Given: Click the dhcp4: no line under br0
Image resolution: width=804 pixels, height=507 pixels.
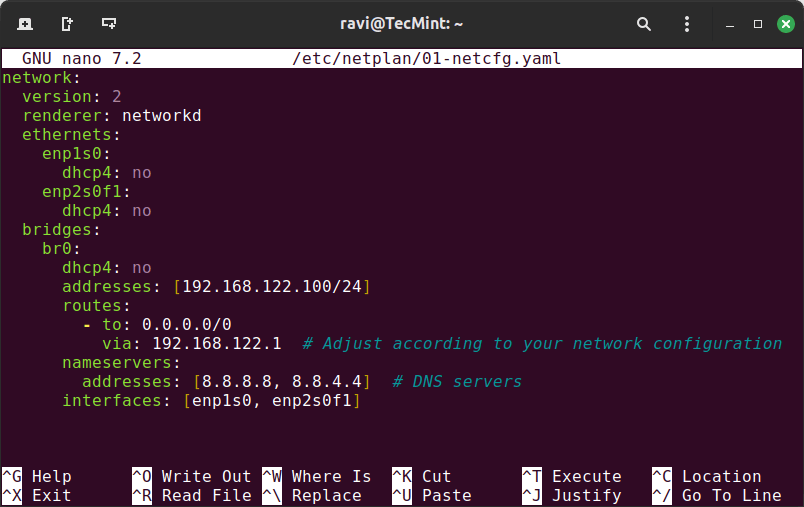Looking at the screenshot, I should coord(107,268).
